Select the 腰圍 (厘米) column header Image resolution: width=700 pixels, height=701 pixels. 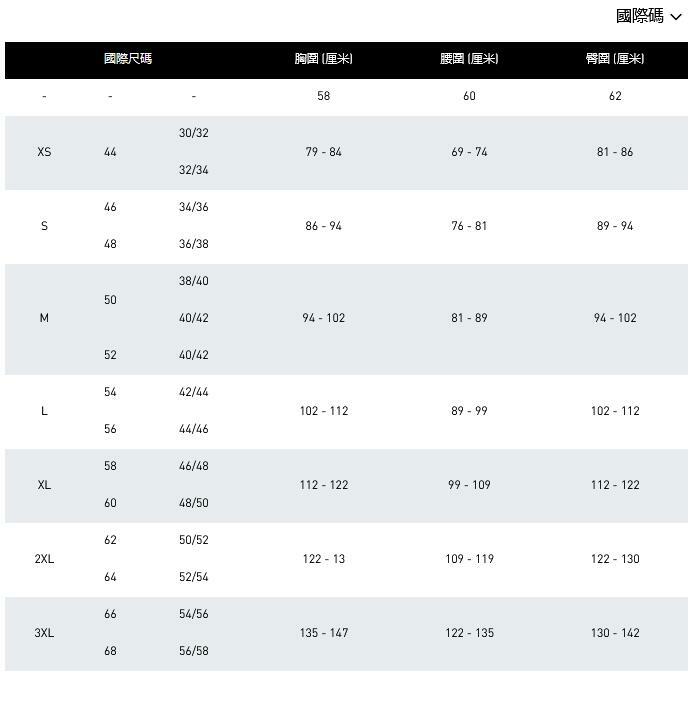pos(469,59)
